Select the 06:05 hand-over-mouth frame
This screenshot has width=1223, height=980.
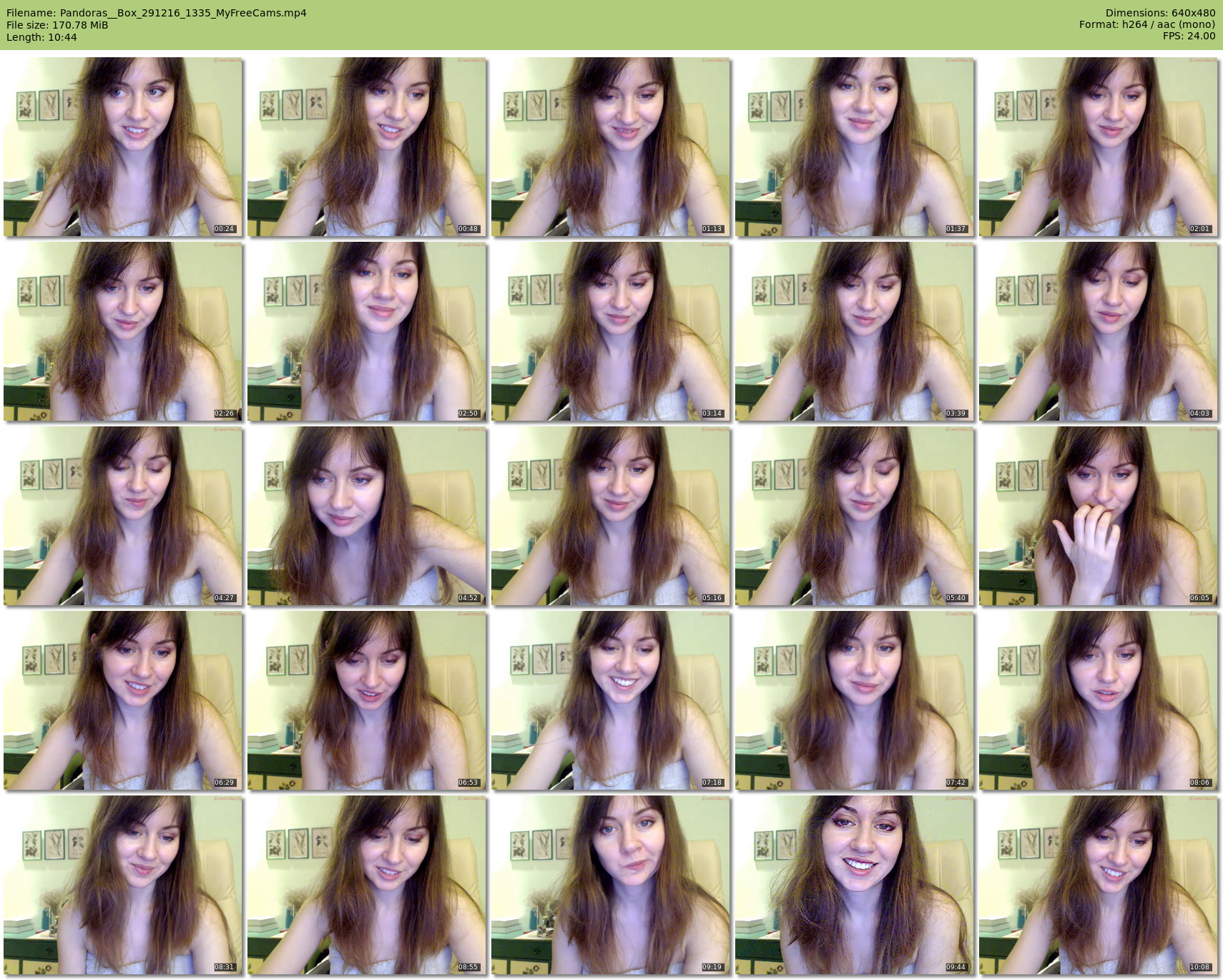click(x=1098, y=516)
